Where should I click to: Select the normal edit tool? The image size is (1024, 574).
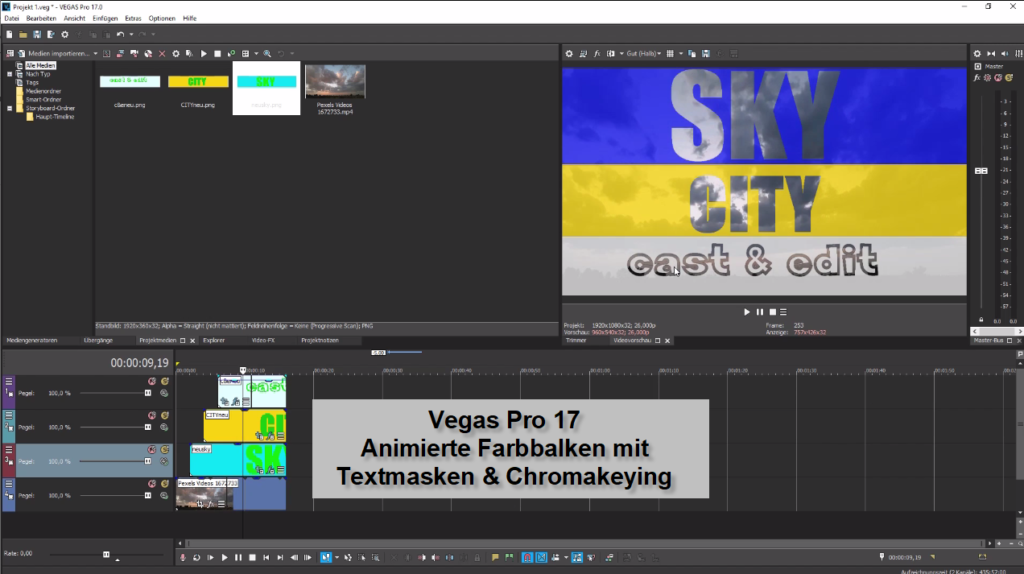point(325,558)
